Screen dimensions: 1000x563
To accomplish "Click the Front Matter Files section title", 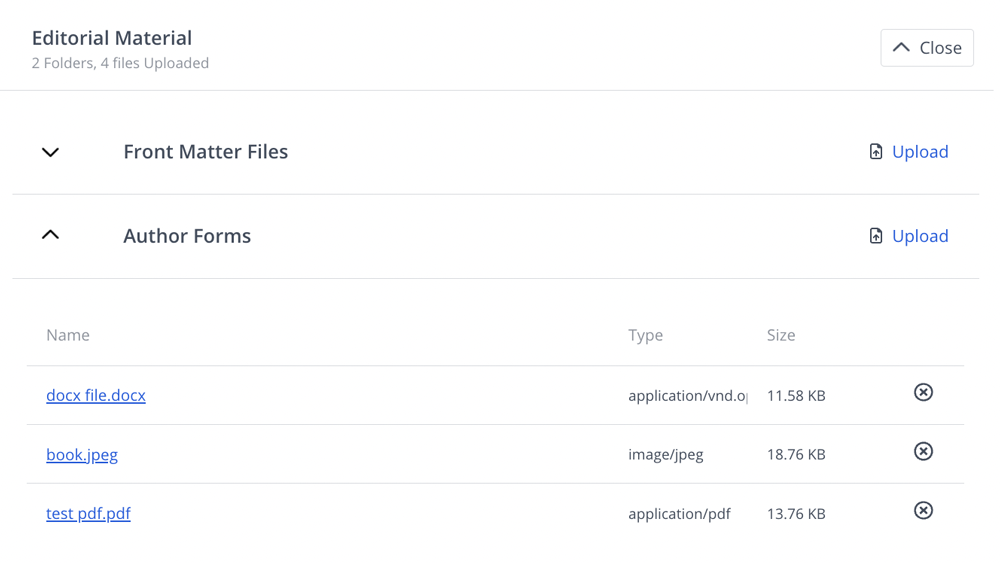I will click(205, 152).
